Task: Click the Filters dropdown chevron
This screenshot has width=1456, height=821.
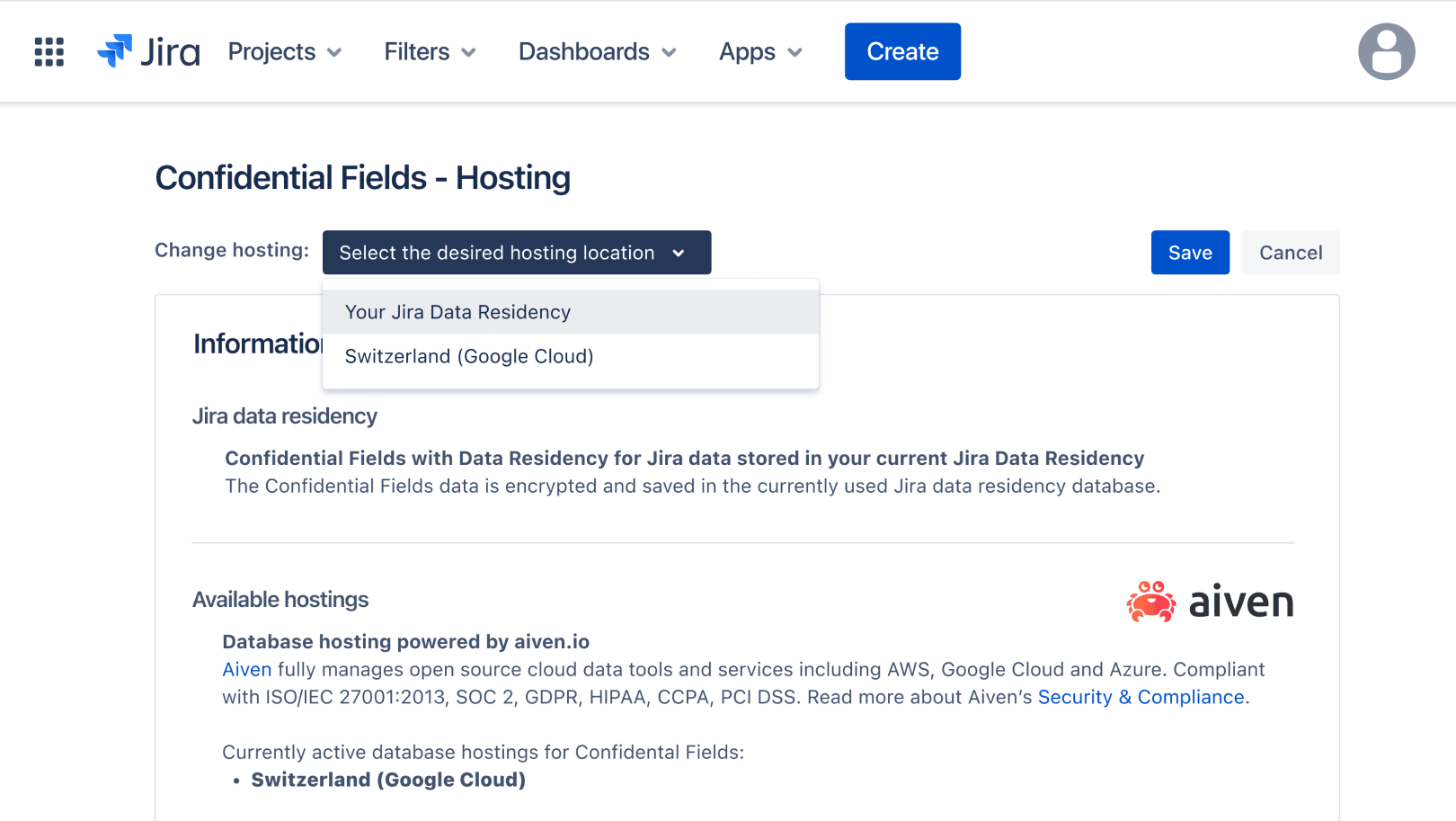Action: click(x=470, y=53)
